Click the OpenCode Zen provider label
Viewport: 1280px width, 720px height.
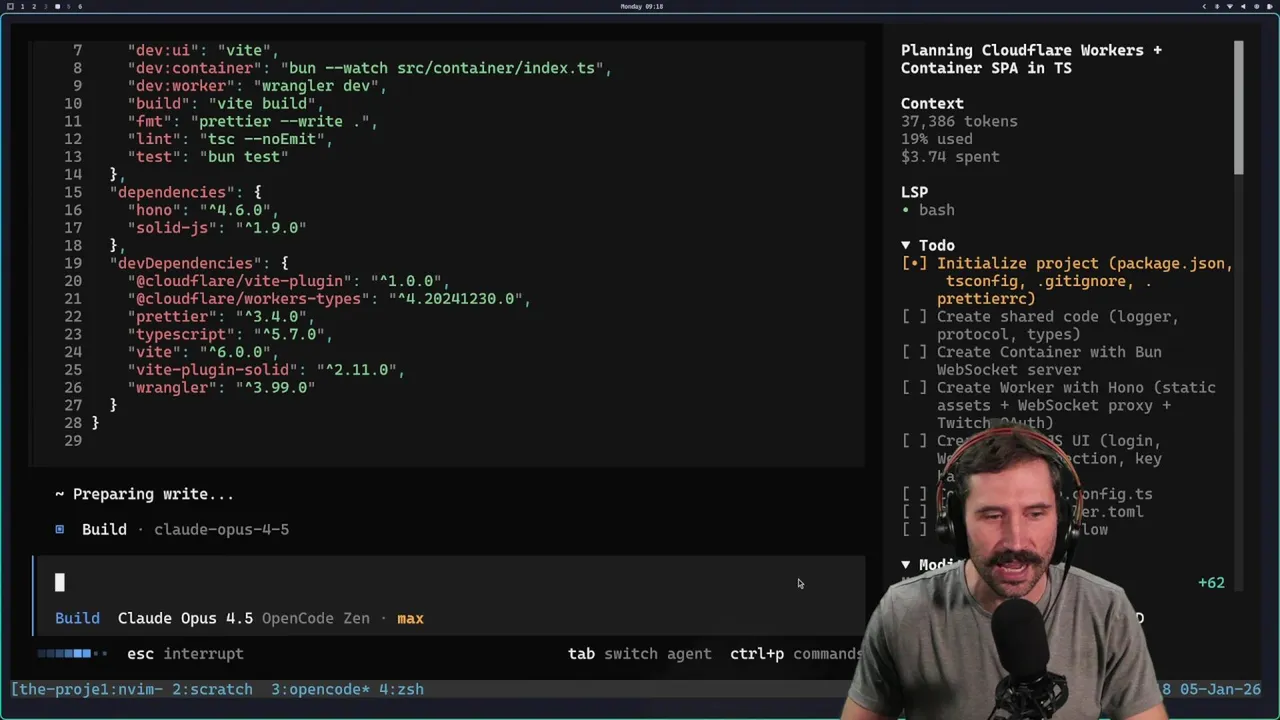click(315, 618)
